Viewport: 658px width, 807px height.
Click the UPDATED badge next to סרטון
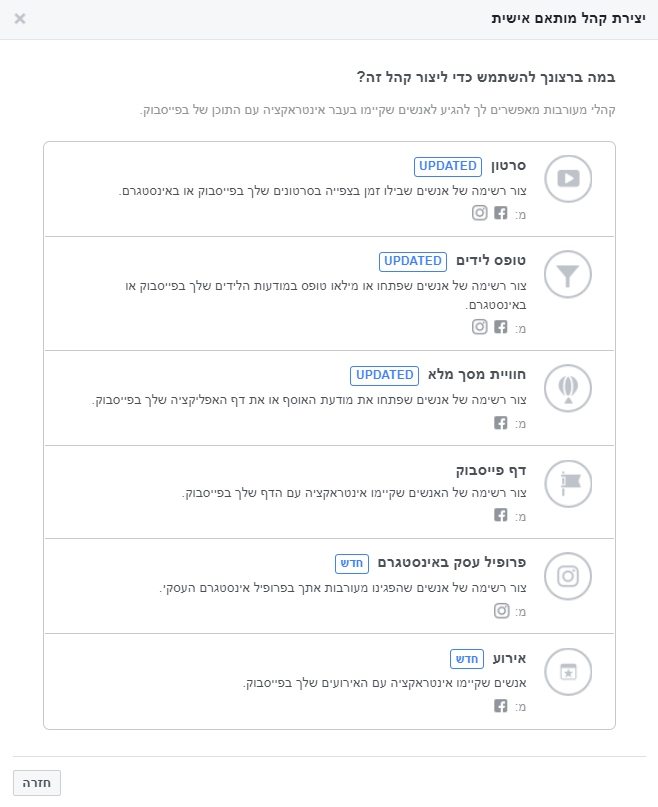(x=448, y=166)
